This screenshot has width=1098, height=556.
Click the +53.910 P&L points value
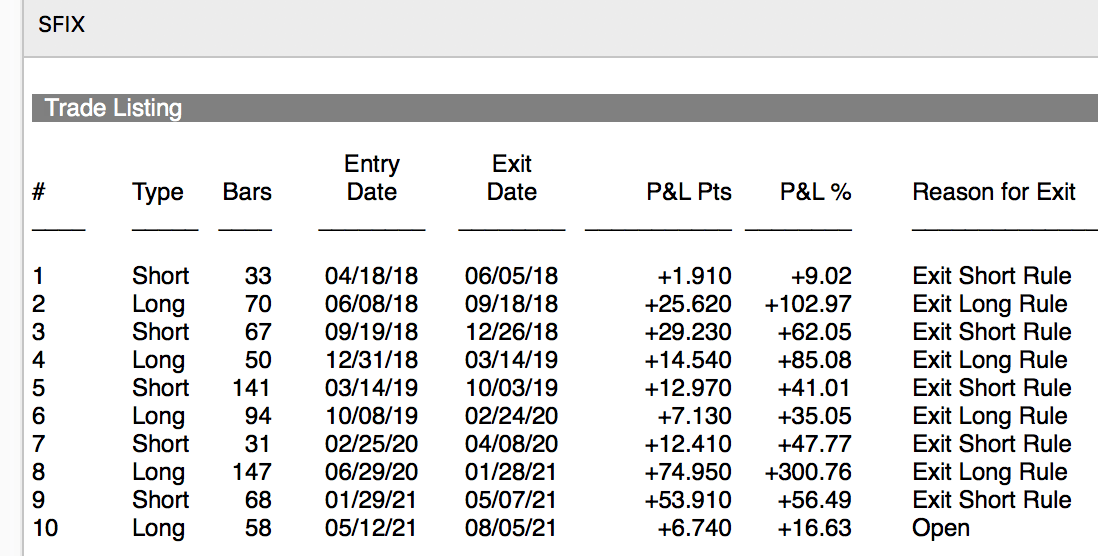[688, 500]
